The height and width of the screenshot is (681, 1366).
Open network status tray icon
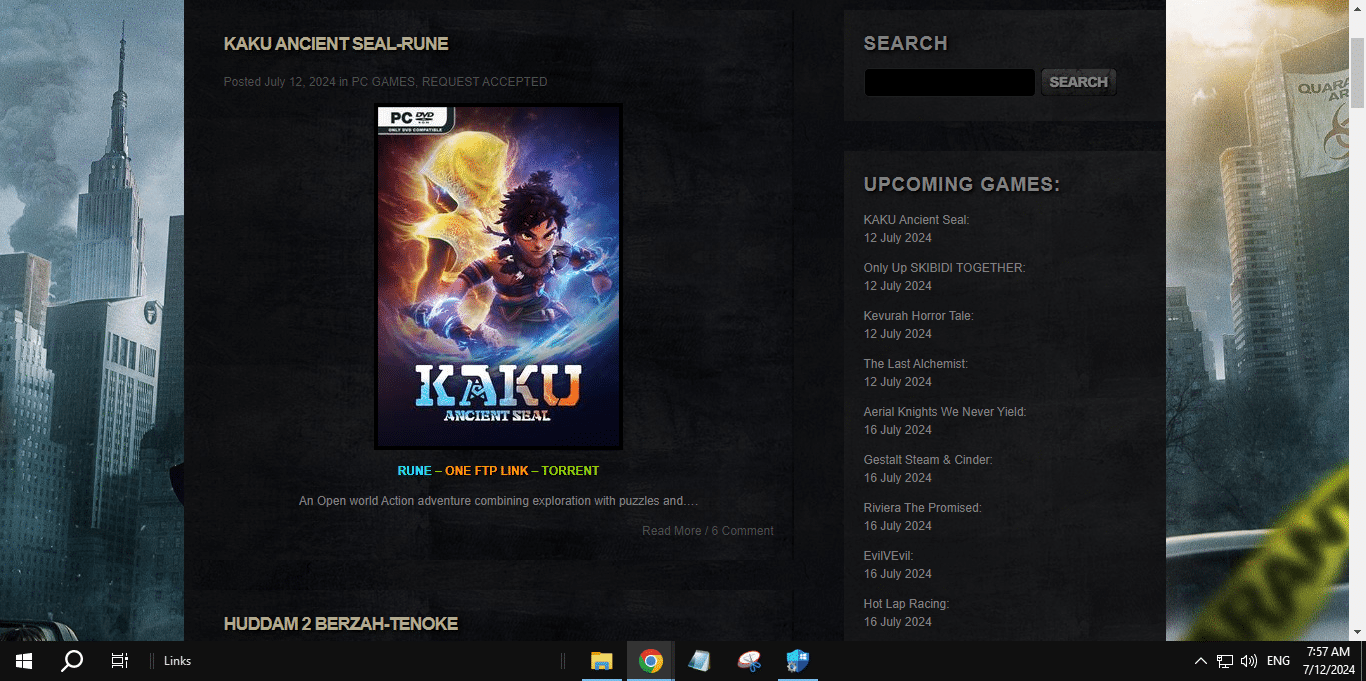(1225, 661)
